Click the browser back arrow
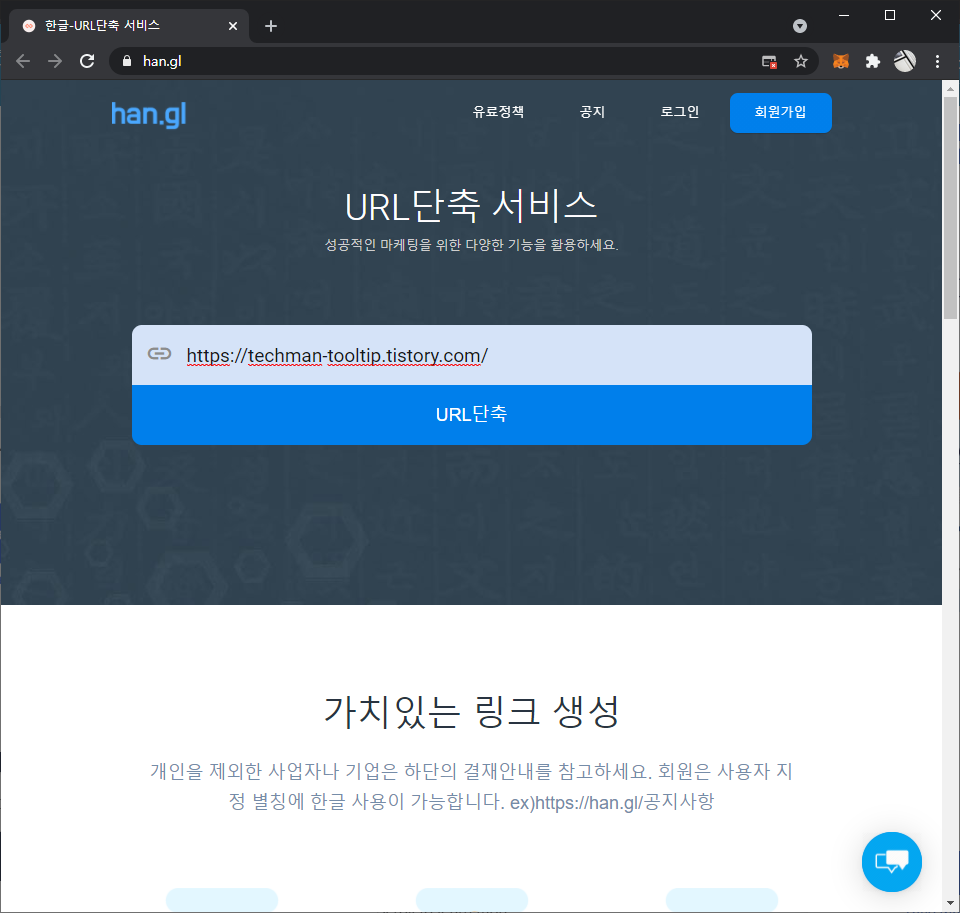 [23, 61]
